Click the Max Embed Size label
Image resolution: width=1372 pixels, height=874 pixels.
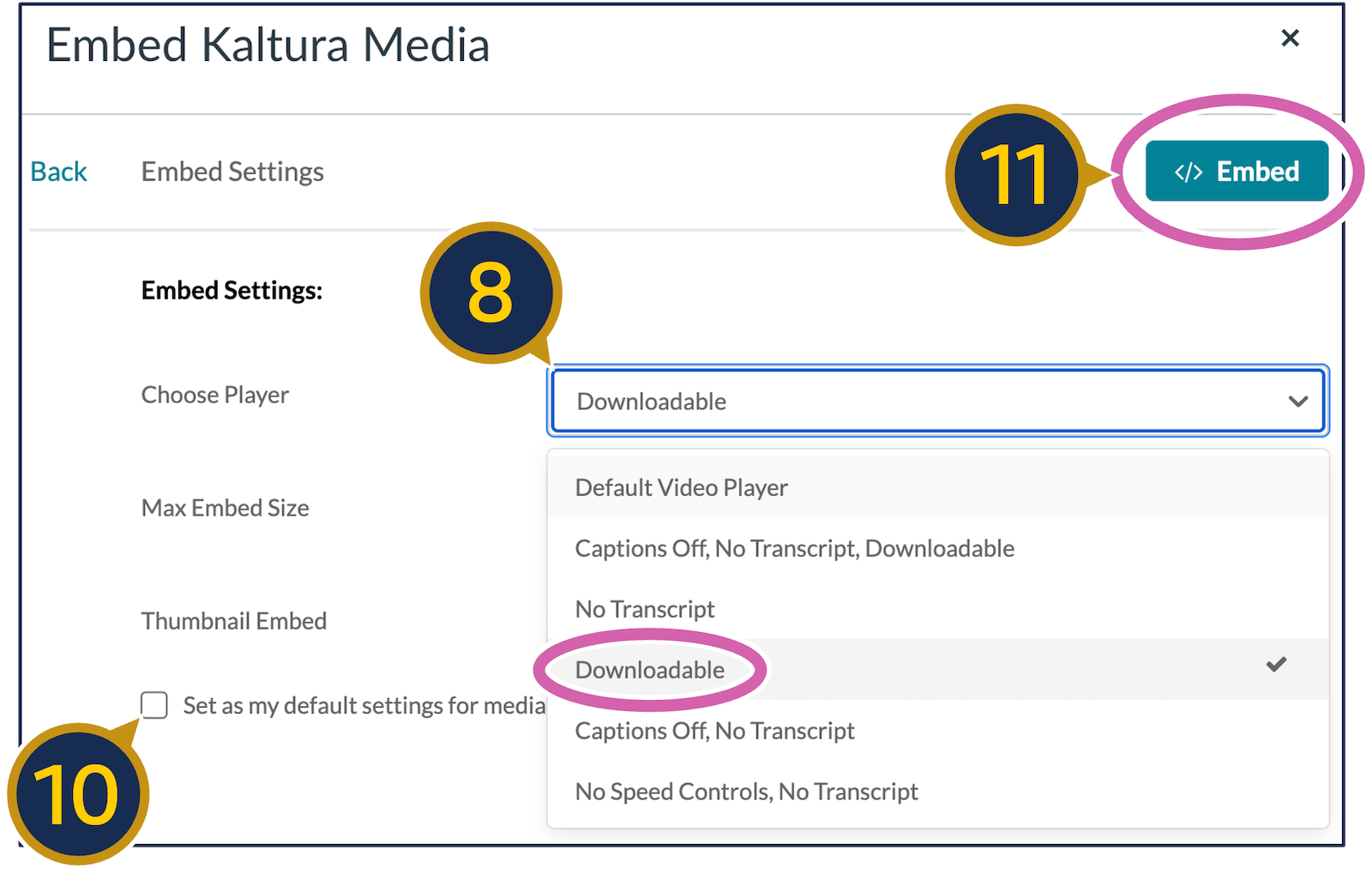[x=225, y=508]
